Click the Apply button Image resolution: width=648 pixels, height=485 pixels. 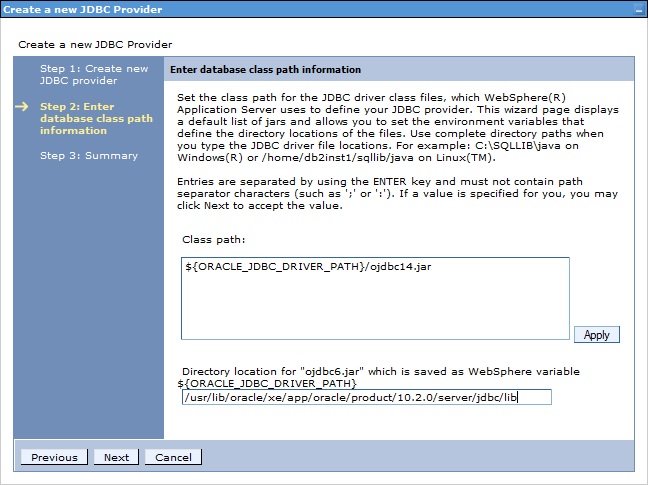(596, 334)
